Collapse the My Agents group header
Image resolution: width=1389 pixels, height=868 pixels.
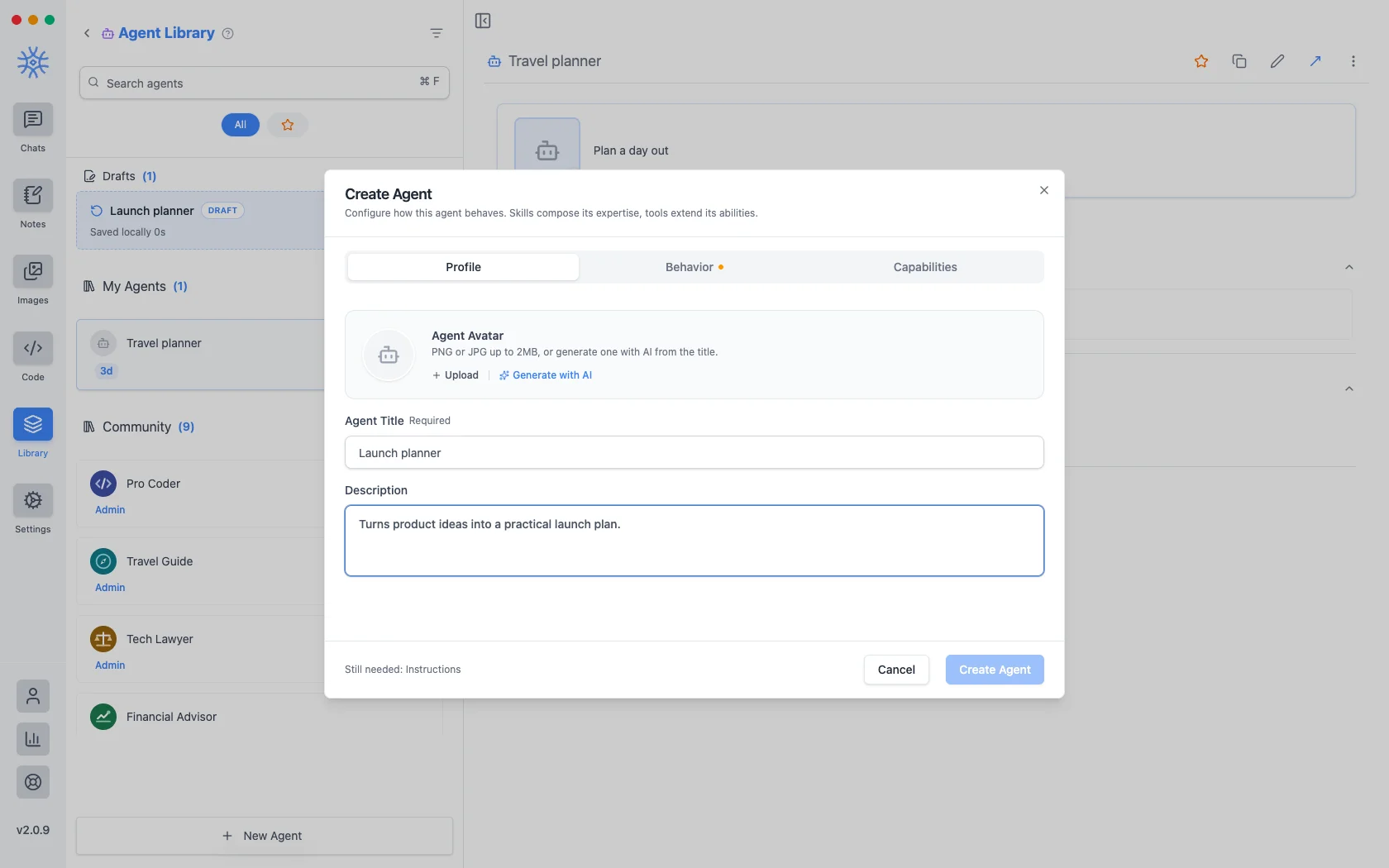[x=136, y=286]
